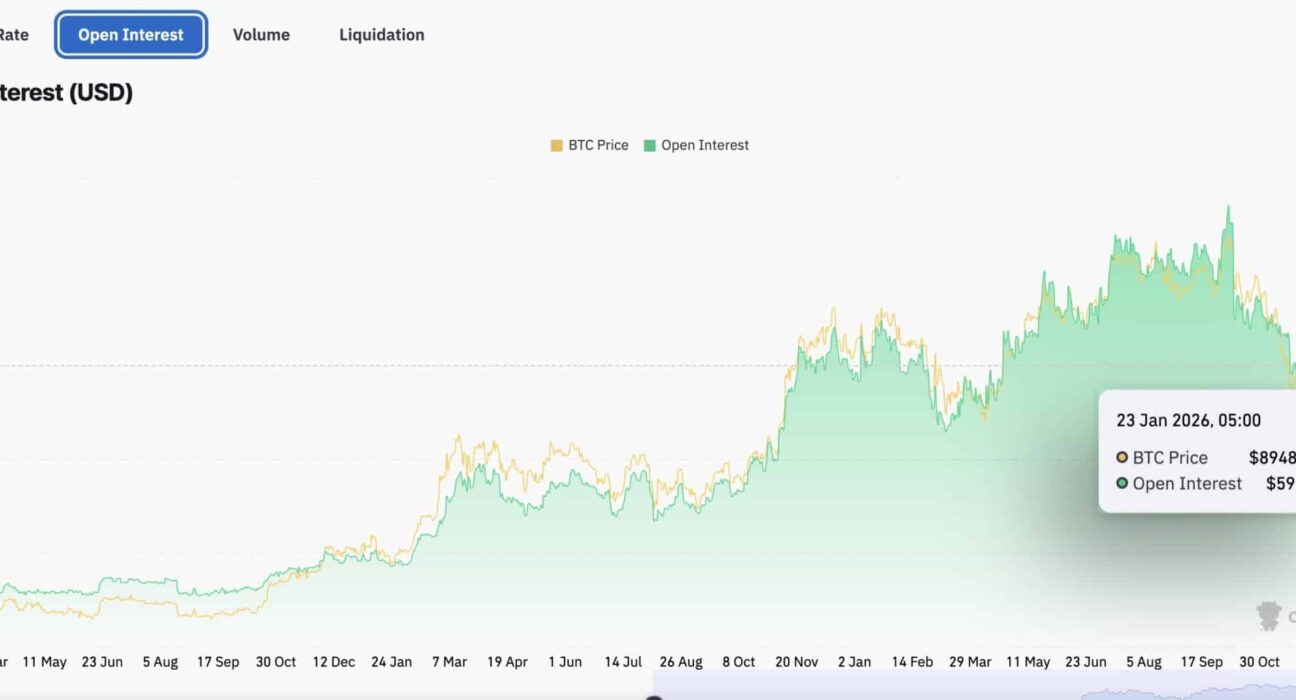Click the 7 Mar x-axis label

tap(449, 662)
